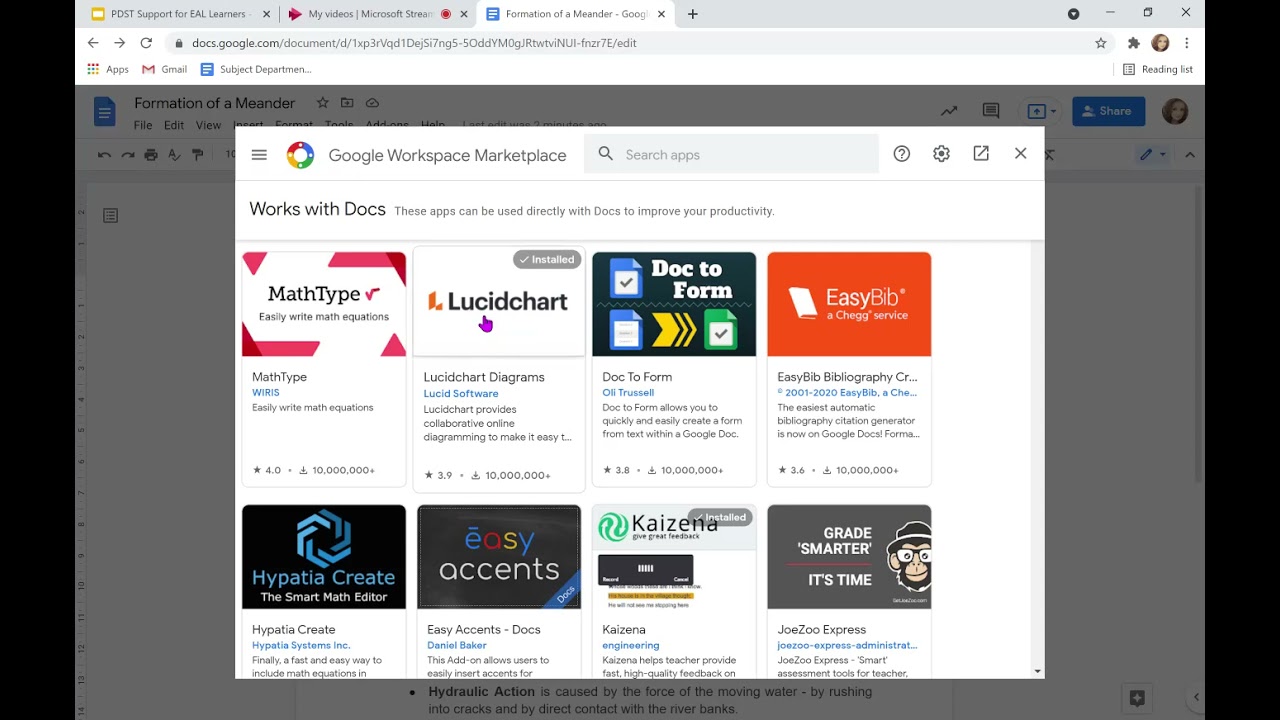The height and width of the screenshot is (720, 1280).
Task: Click the WIRIS developer link
Action: click(266, 393)
